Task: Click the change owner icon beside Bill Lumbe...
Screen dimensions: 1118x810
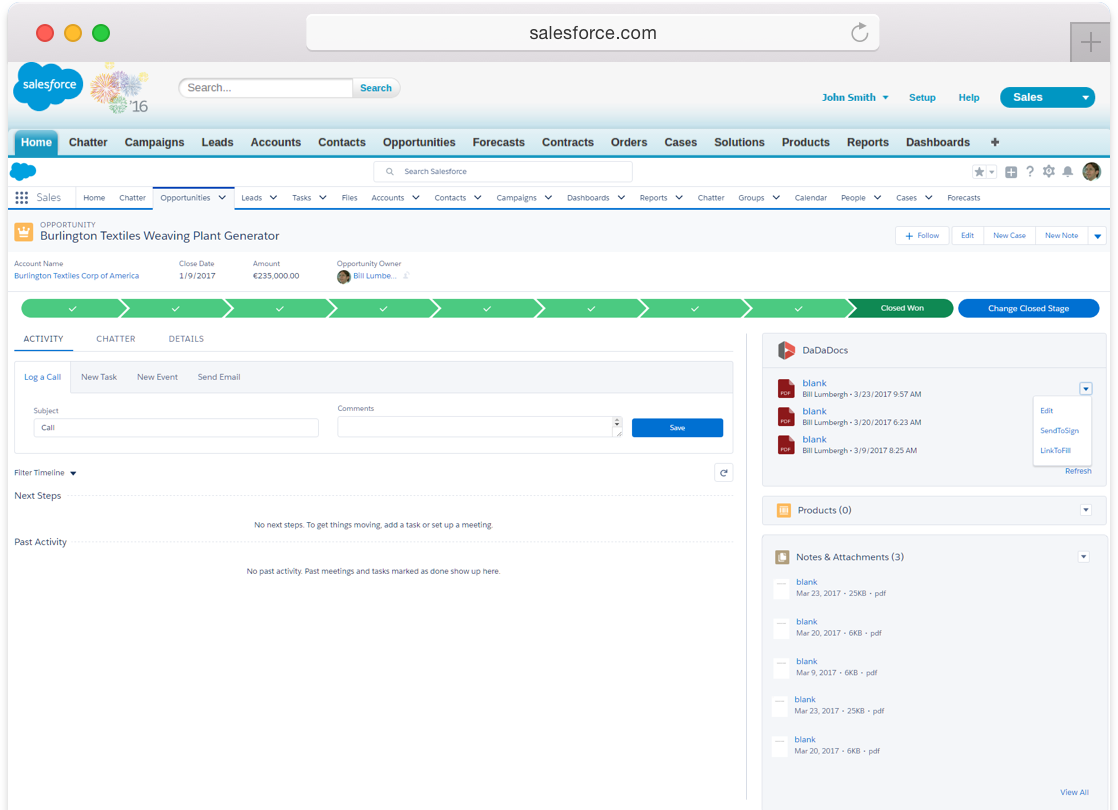Action: 406,276
